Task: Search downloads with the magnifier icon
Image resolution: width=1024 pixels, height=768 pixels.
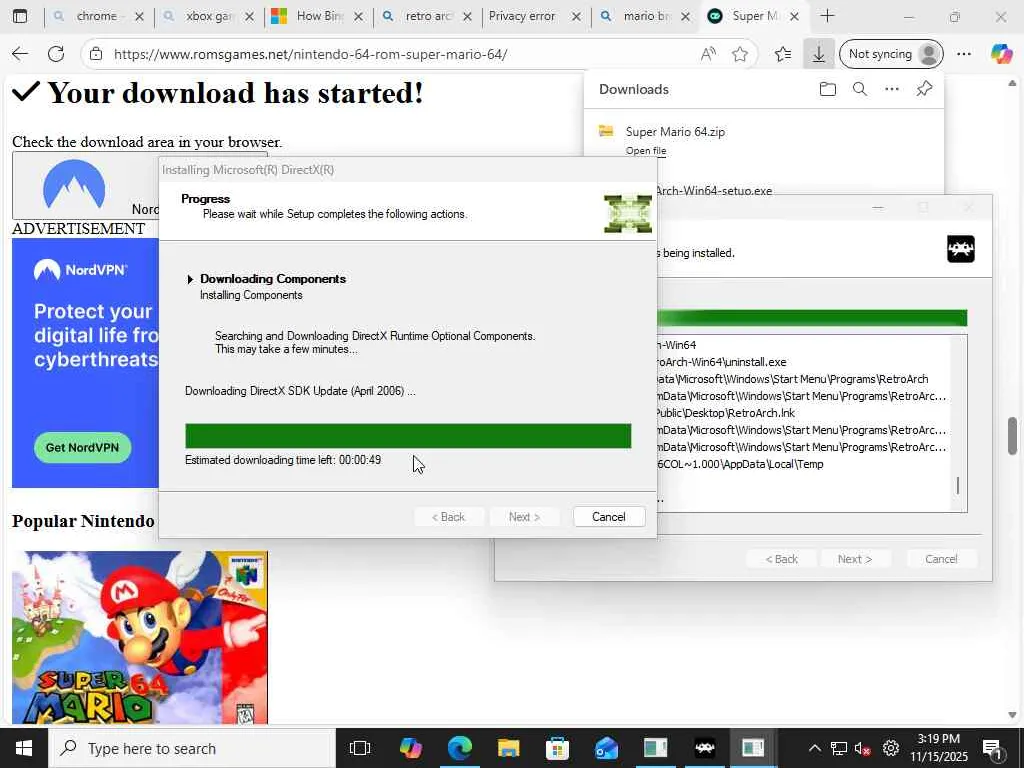Action: coord(860,89)
